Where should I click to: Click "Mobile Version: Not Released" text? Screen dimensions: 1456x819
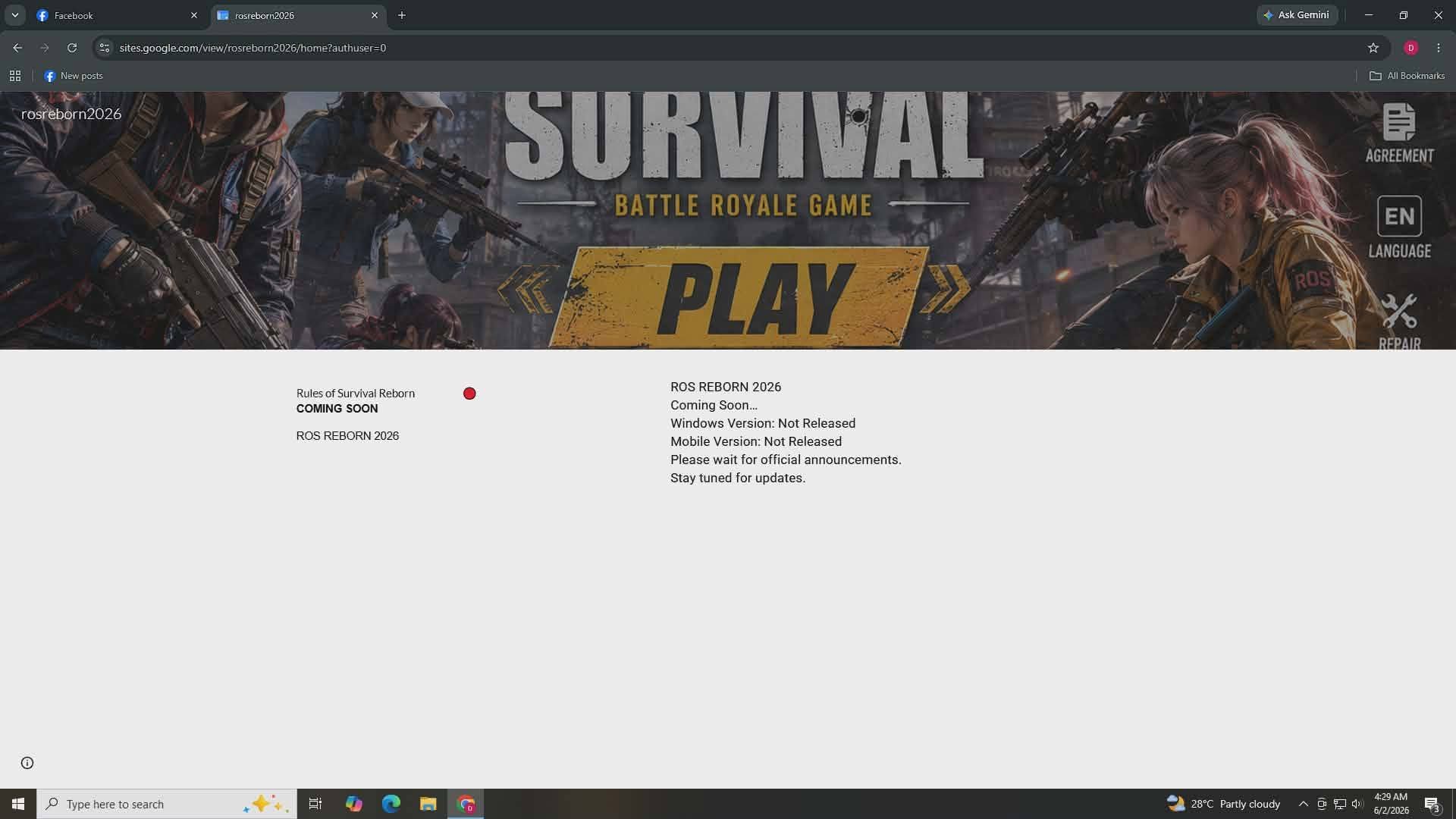[756, 441]
